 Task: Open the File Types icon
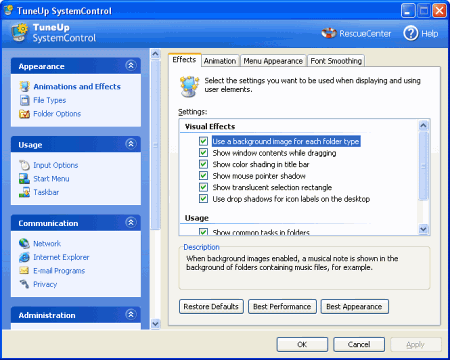25,100
